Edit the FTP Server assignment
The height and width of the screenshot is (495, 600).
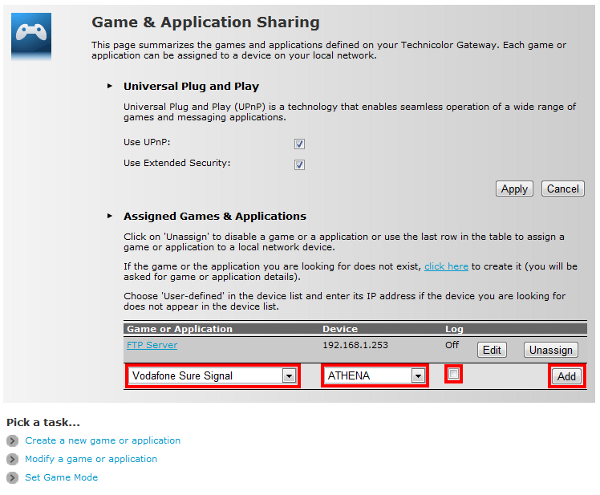(491, 350)
